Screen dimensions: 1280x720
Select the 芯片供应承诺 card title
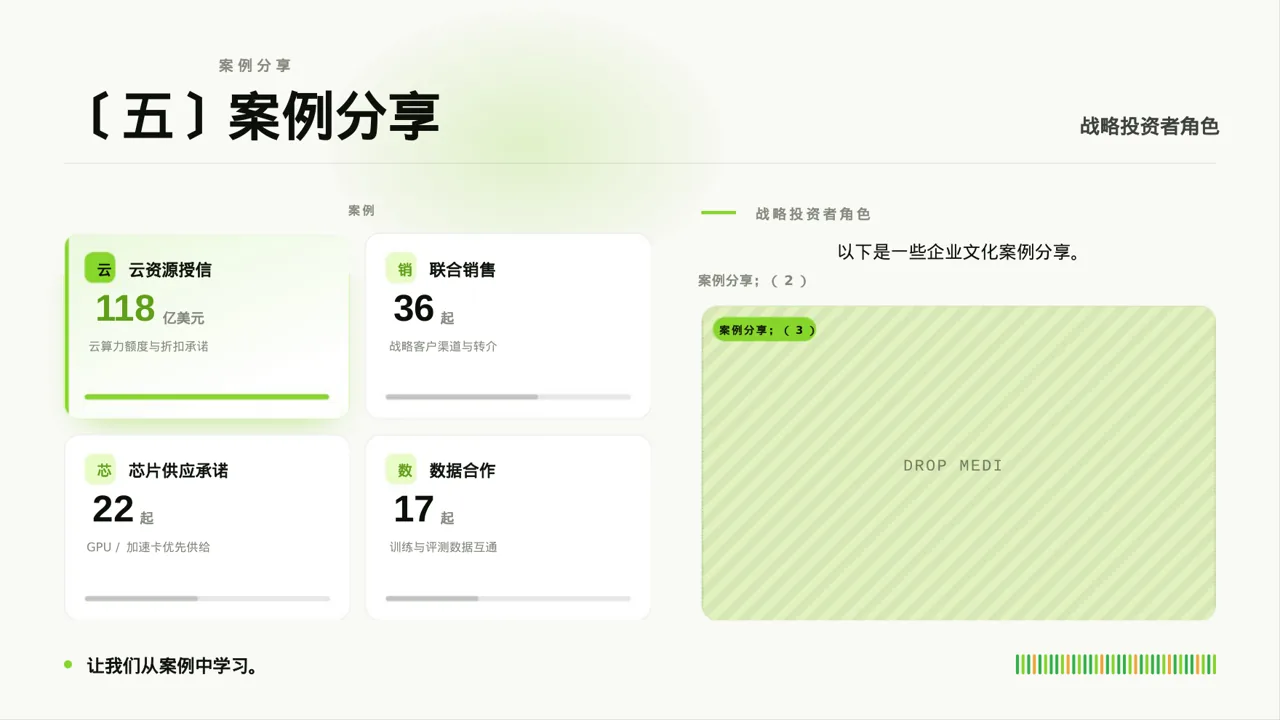coord(178,471)
